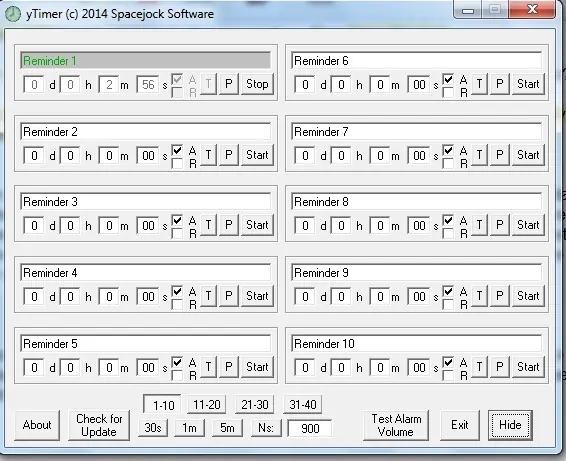Switch to the 31-40 reminders page
This screenshot has width=566, height=461.
(x=302, y=405)
